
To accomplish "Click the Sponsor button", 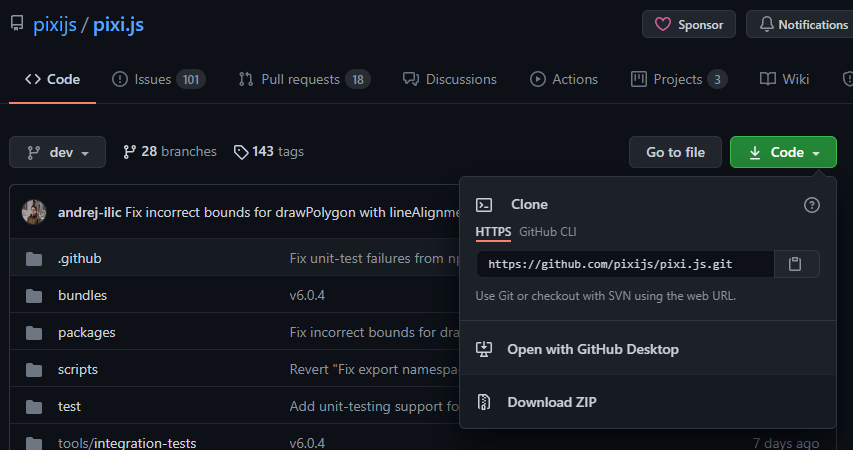I will (689, 24).
